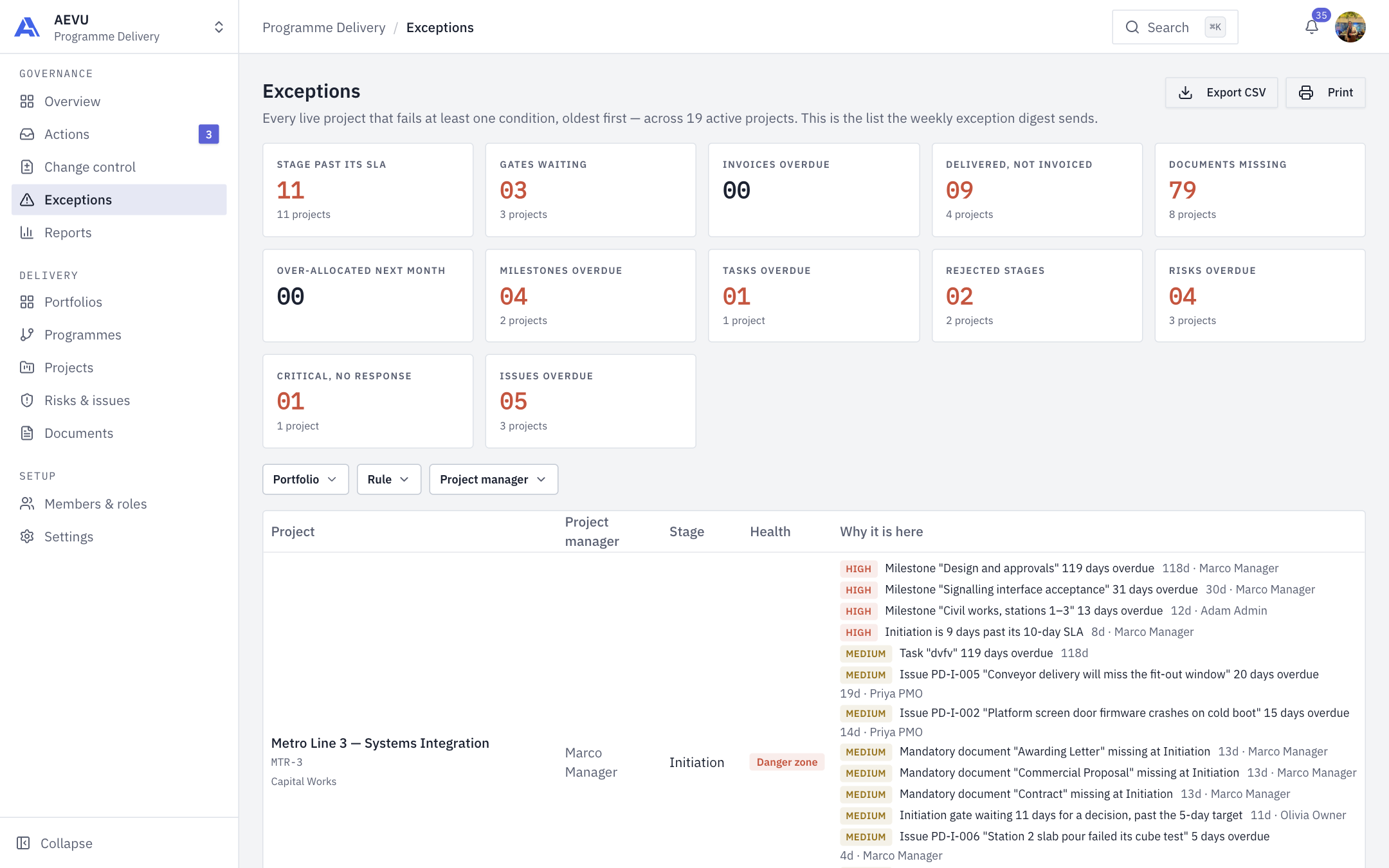Click the Settings gear icon
Screen dimensions: 1389x868
(x=27, y=537)
